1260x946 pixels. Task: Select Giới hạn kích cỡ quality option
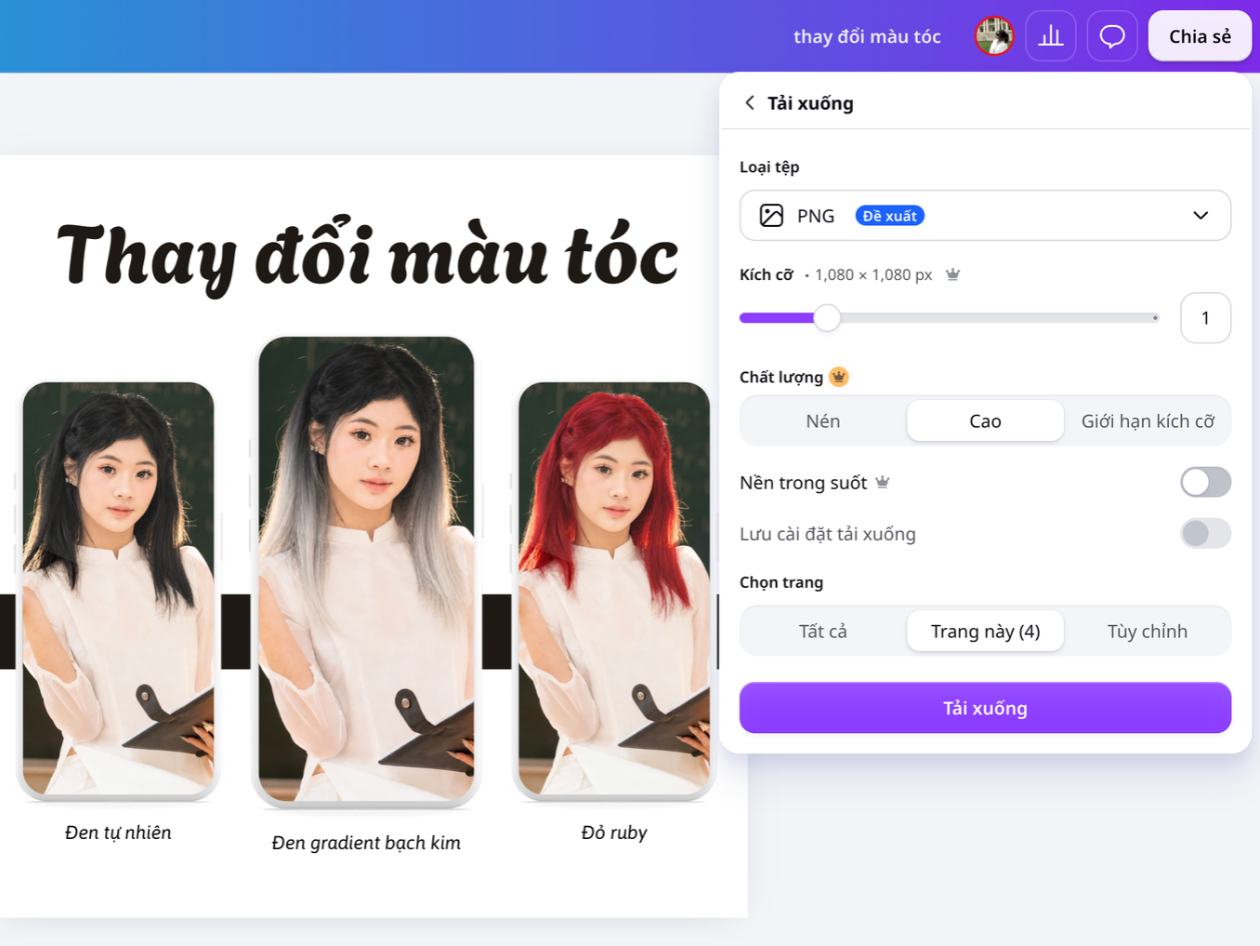pos(1148,421)
